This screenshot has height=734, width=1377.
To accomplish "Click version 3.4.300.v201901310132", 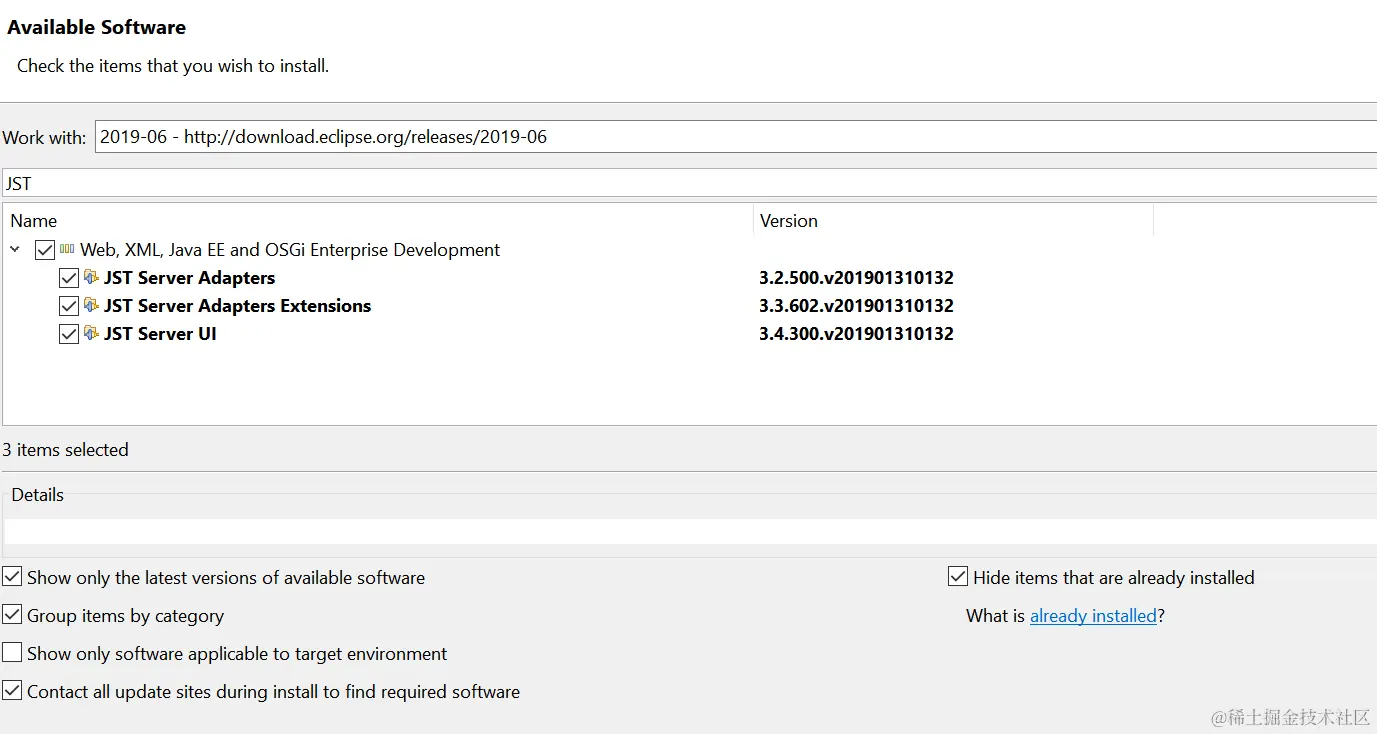I will click(x=856, y=334).
